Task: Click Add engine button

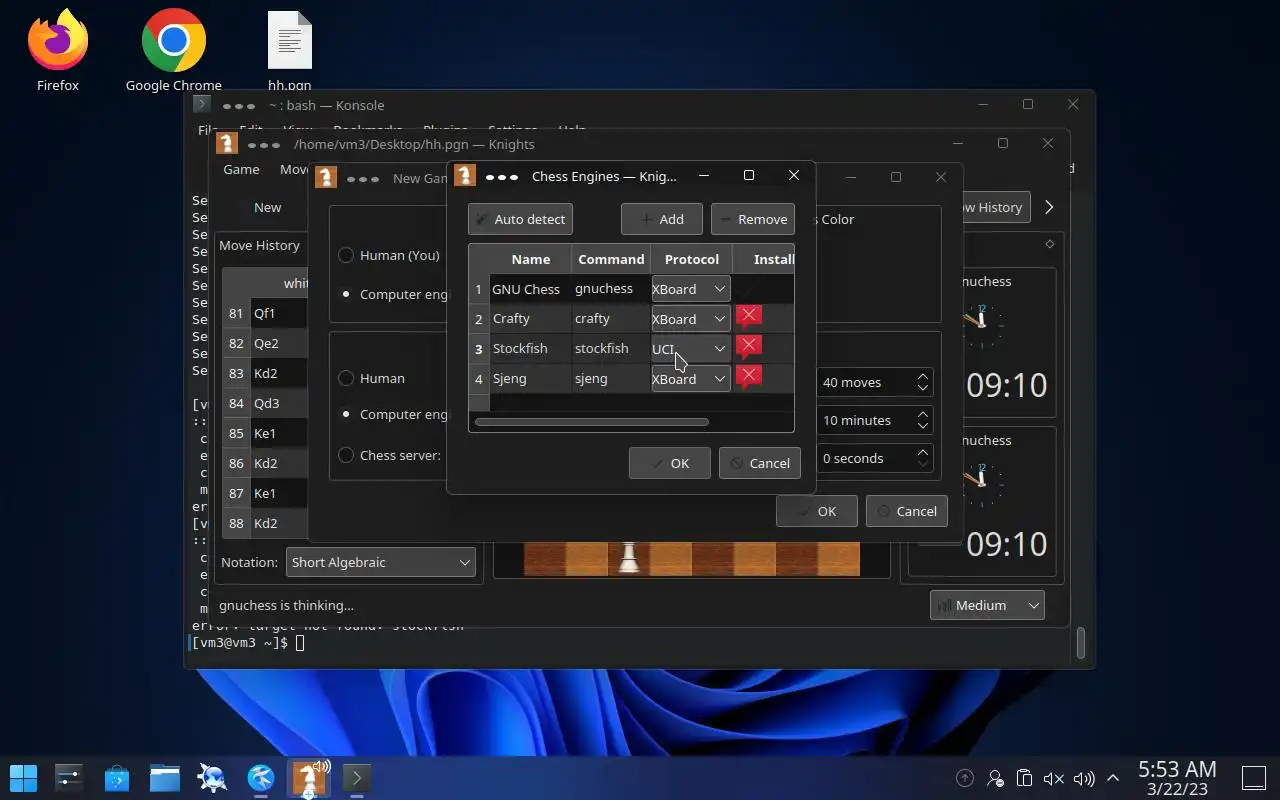Action: pyautogui.click(x=662, y=219)
